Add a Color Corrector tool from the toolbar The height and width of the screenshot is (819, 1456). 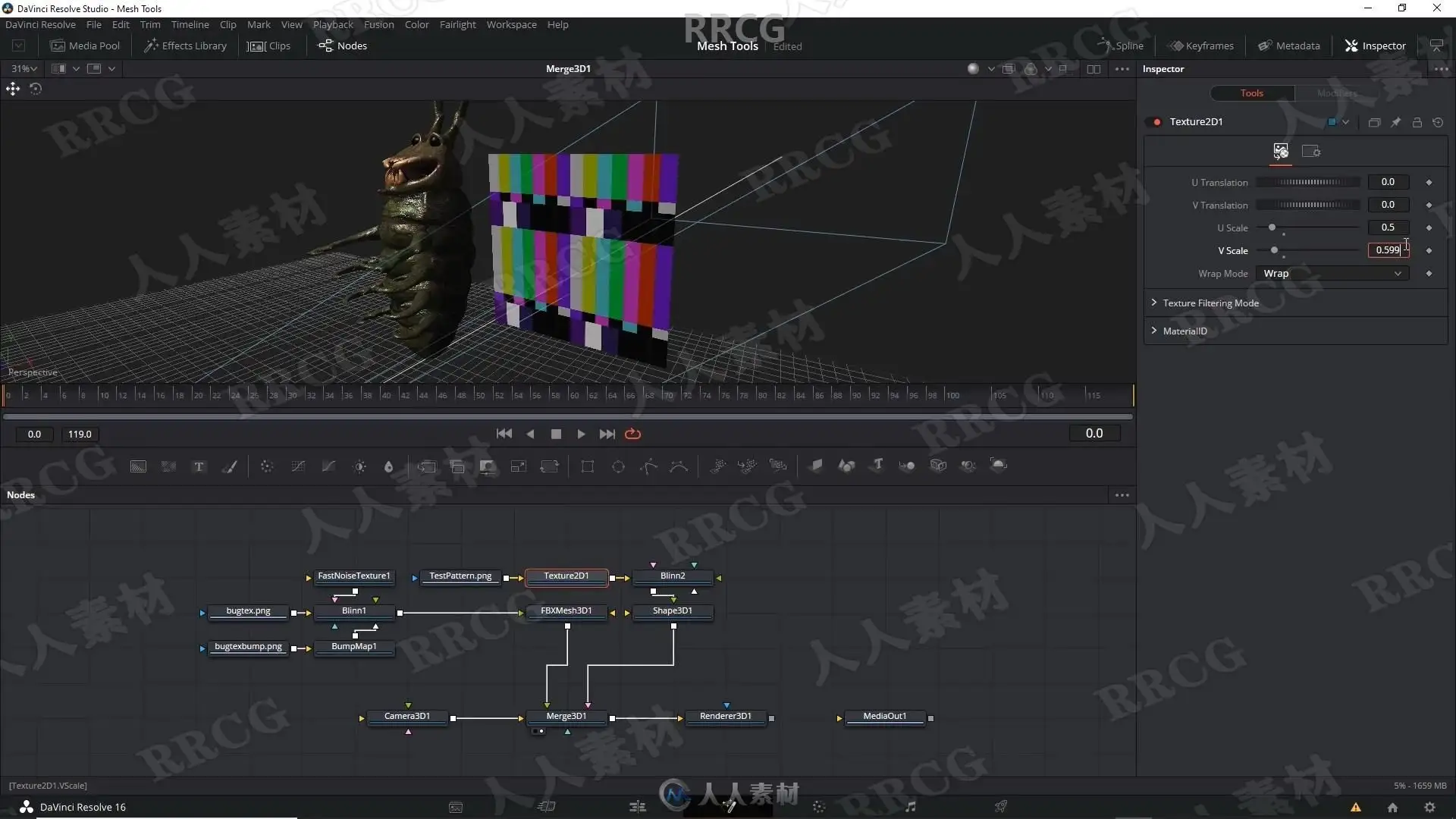pos(267,466)
